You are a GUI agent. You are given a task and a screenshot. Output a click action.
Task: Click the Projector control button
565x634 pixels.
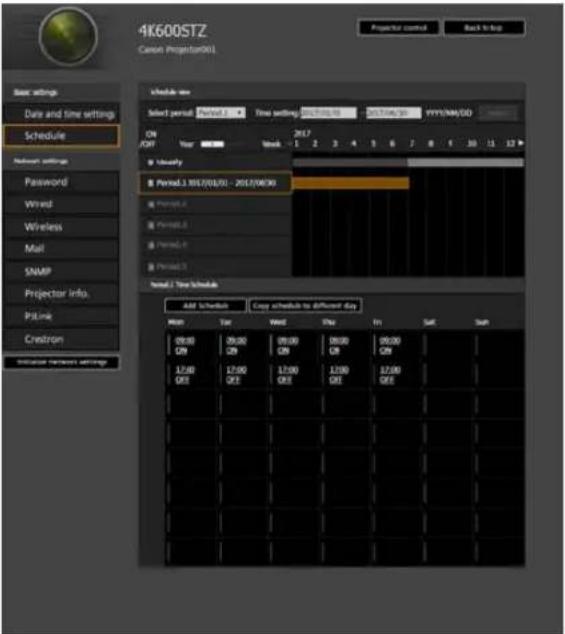(398, 28)
